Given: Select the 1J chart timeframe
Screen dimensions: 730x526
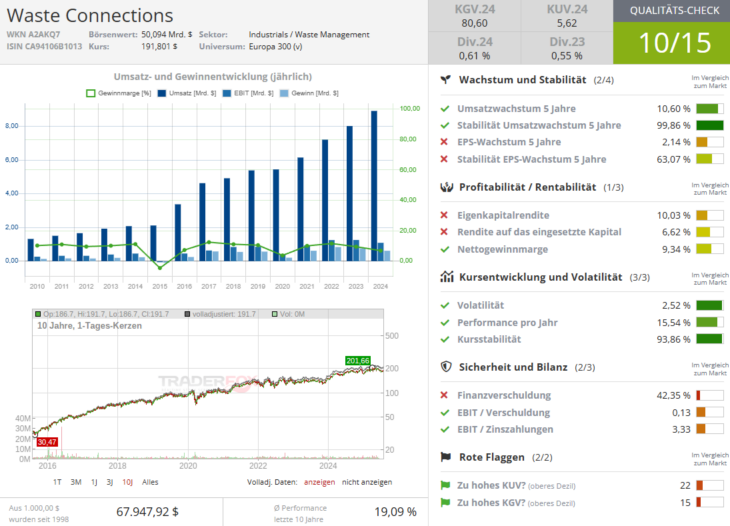Looking at the screenshot, I should (x=94, y=482).
